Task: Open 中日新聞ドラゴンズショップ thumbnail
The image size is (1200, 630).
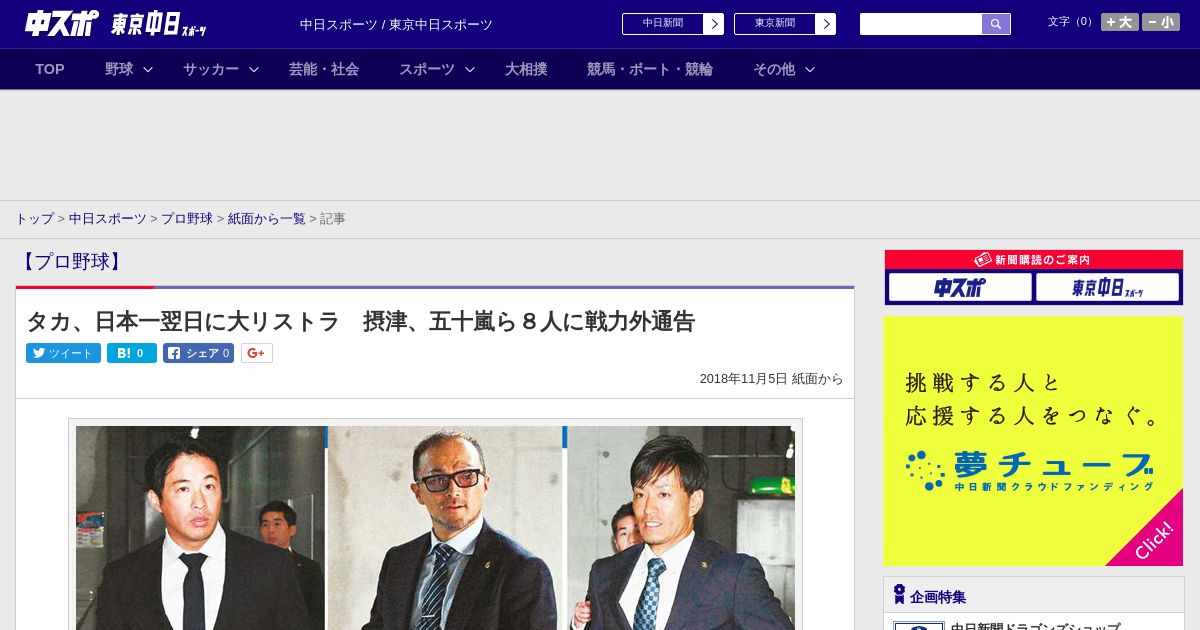Action: (918, 626)
